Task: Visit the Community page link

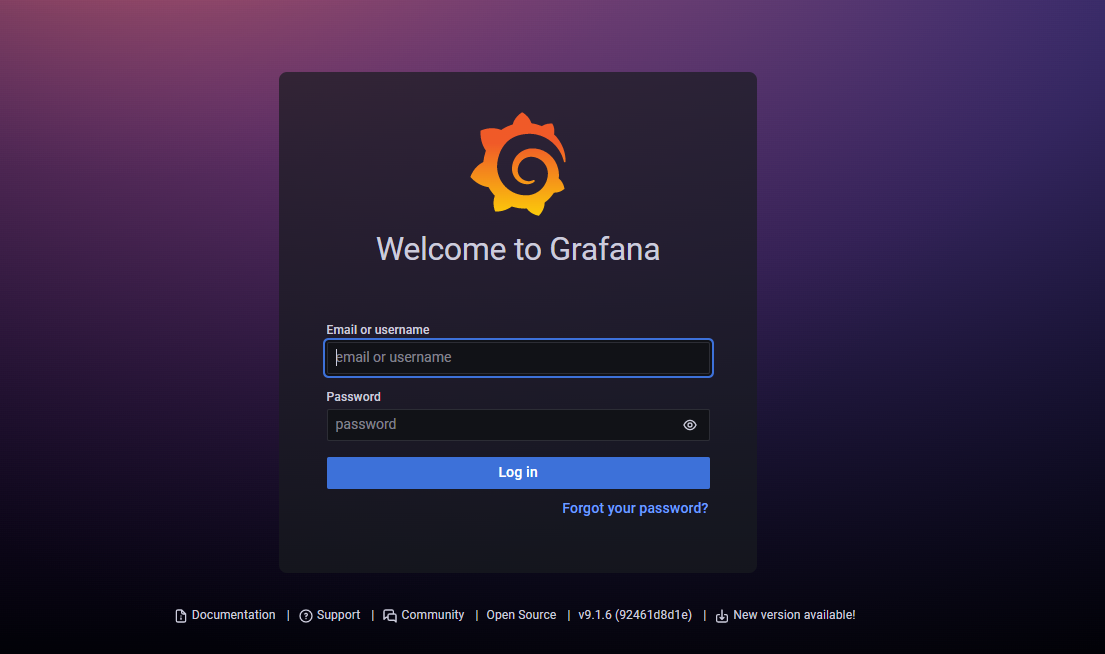Action: (x=432, y=615)
